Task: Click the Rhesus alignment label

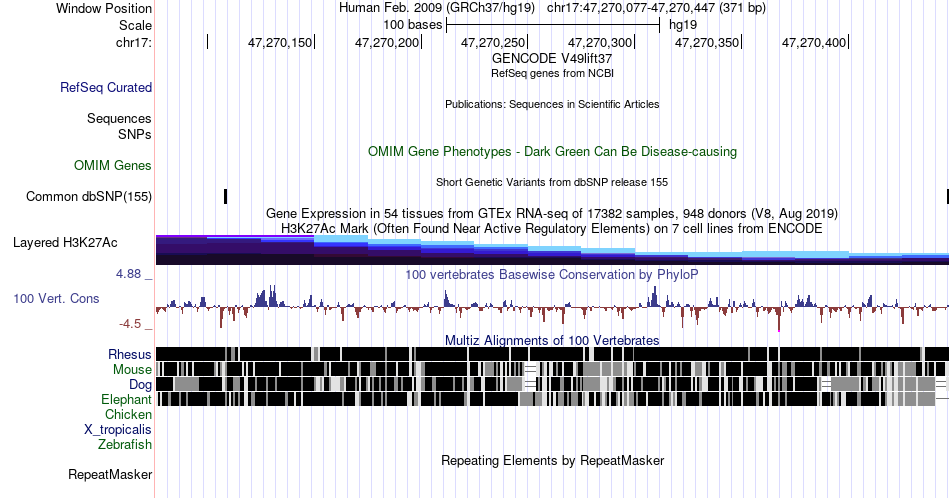Action: pos(130,354)
